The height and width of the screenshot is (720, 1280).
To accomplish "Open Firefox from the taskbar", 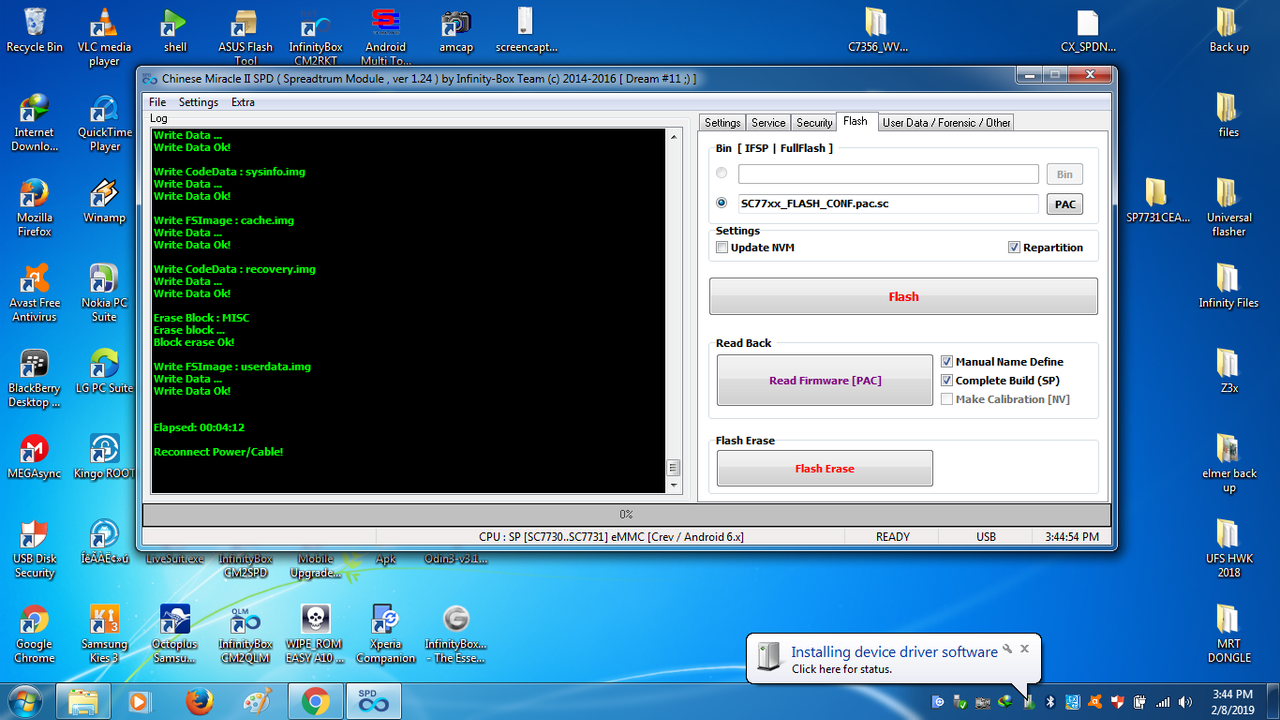I will click(199, 701).
